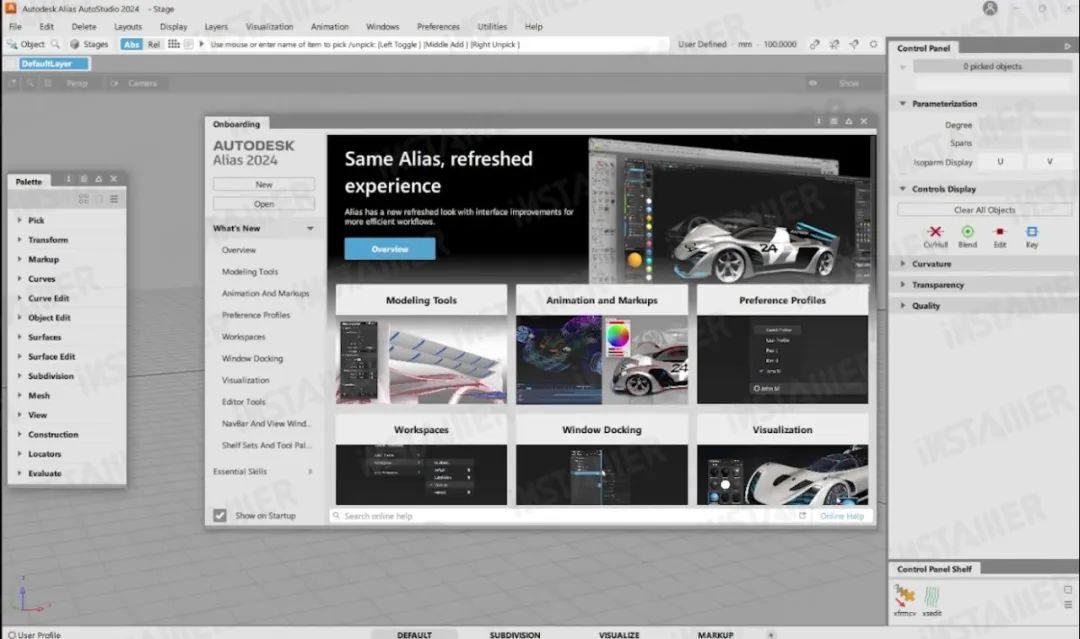Image resolution: width=1080 pixels, height=639 pixels.
Task: Switch to the VISUALIZE workspace tab
Action: (x=619, y=635)
